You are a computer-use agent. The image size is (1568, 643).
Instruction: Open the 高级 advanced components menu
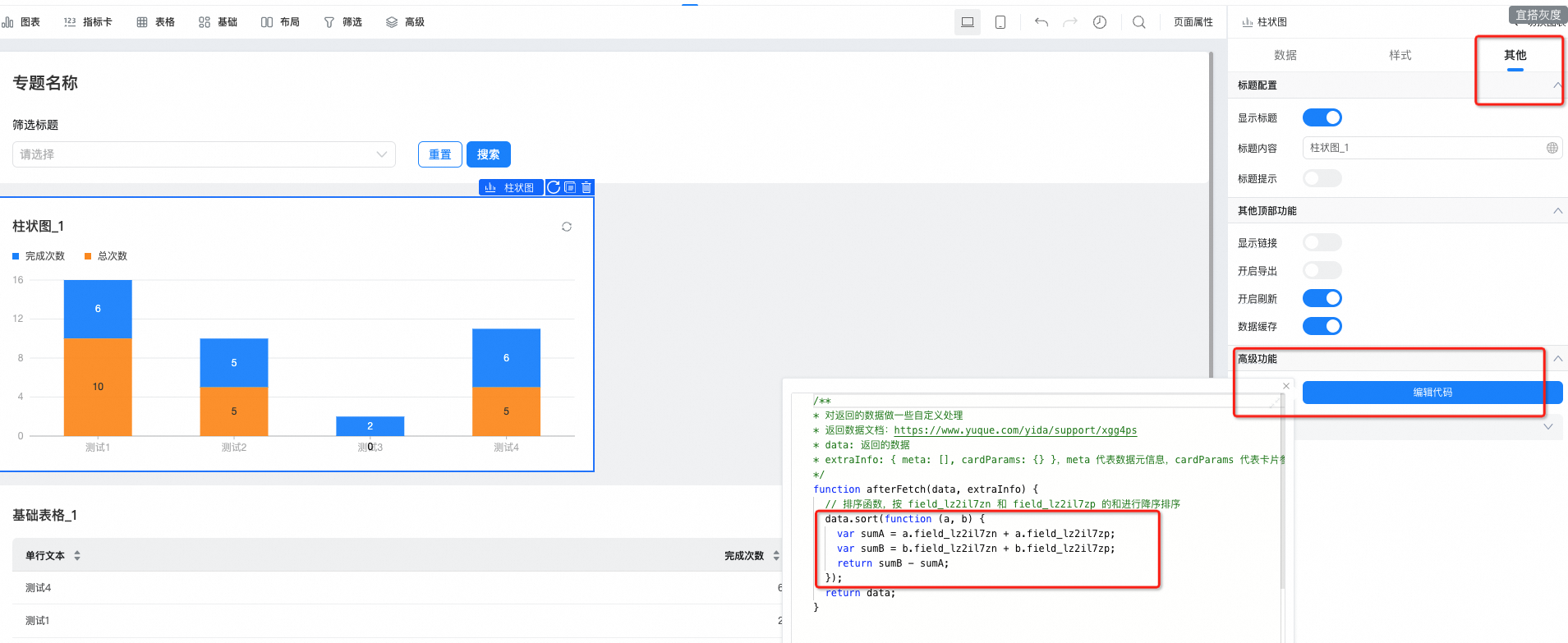click(x=405, y=22)
